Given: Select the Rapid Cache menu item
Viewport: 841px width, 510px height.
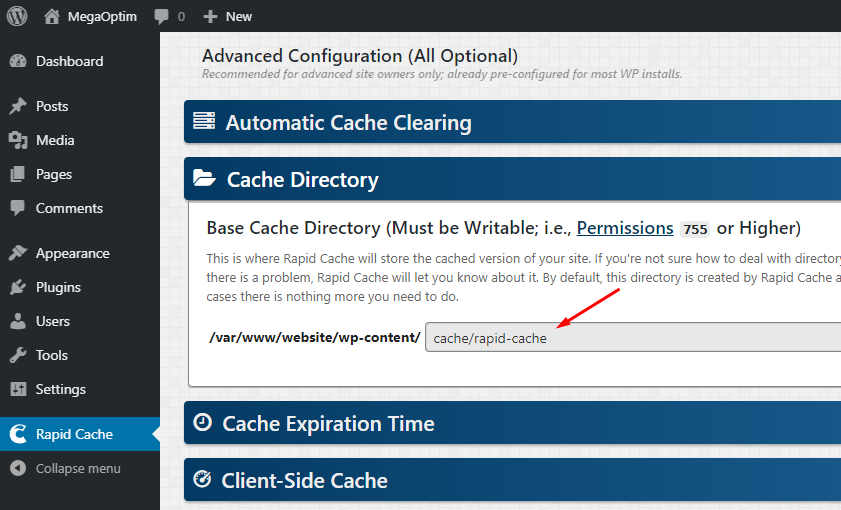Looking at the screenshot, I should point(80,434).
